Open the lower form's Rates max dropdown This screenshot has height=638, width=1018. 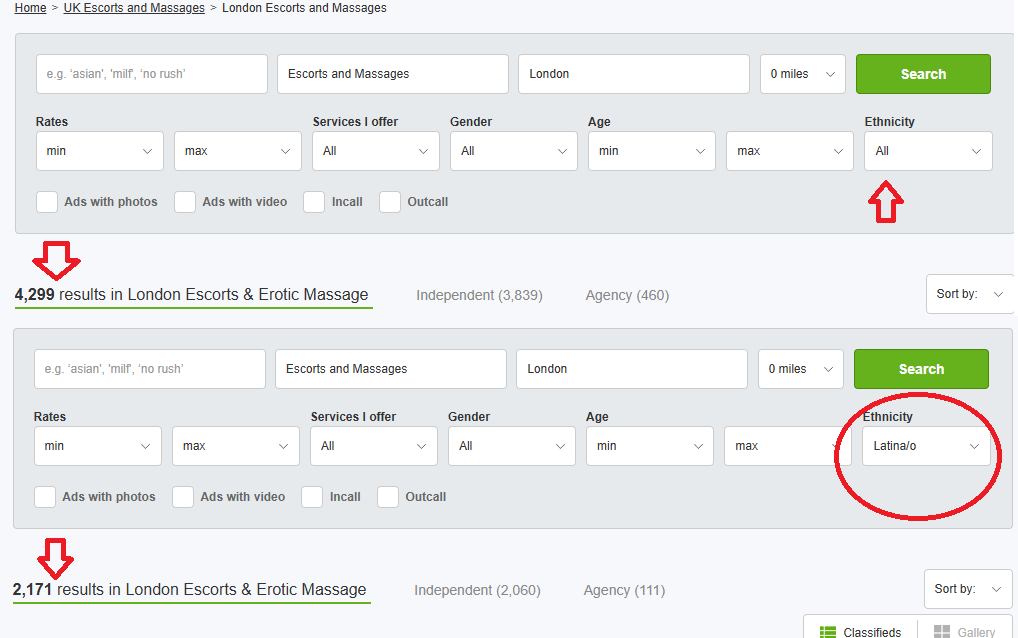(236, 446)
